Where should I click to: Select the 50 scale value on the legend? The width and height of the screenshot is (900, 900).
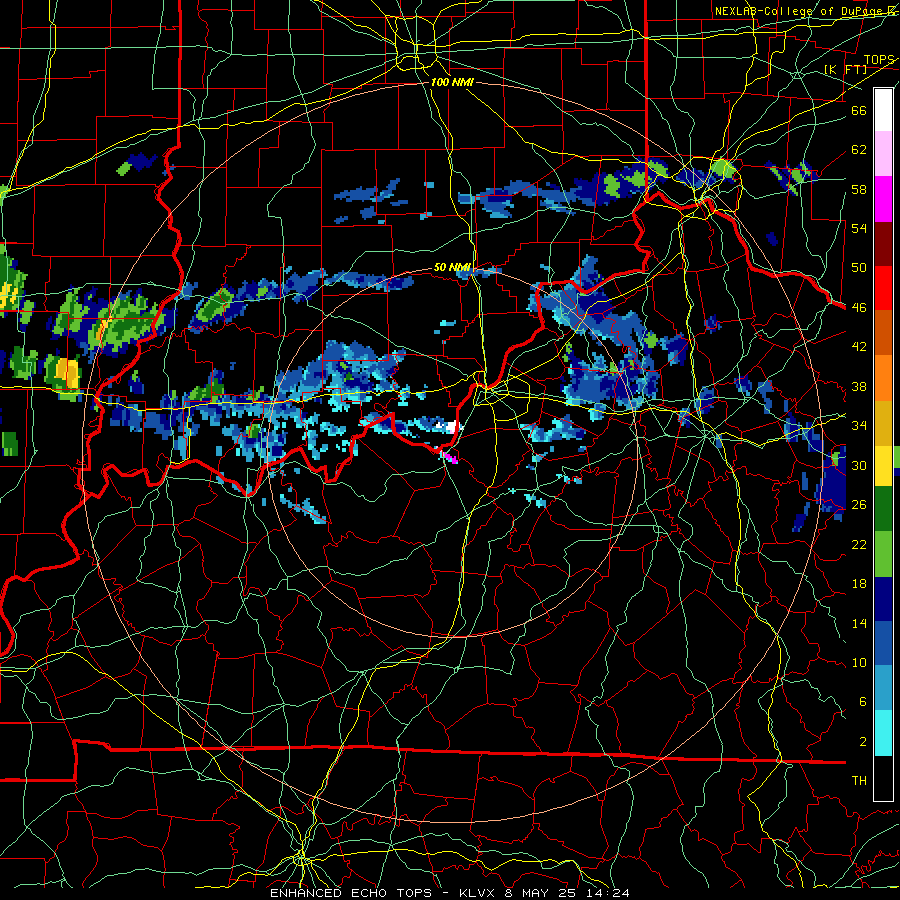(859, 267)
